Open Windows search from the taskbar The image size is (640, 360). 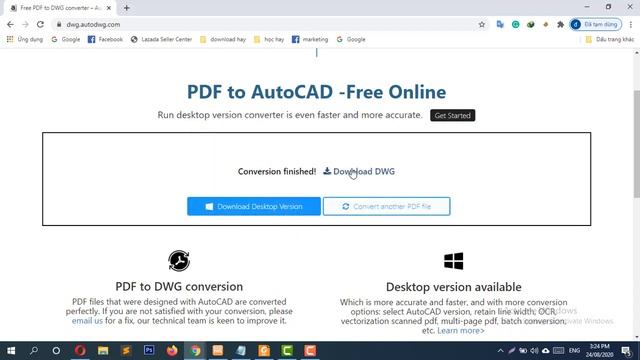click(x=34, y=351)
